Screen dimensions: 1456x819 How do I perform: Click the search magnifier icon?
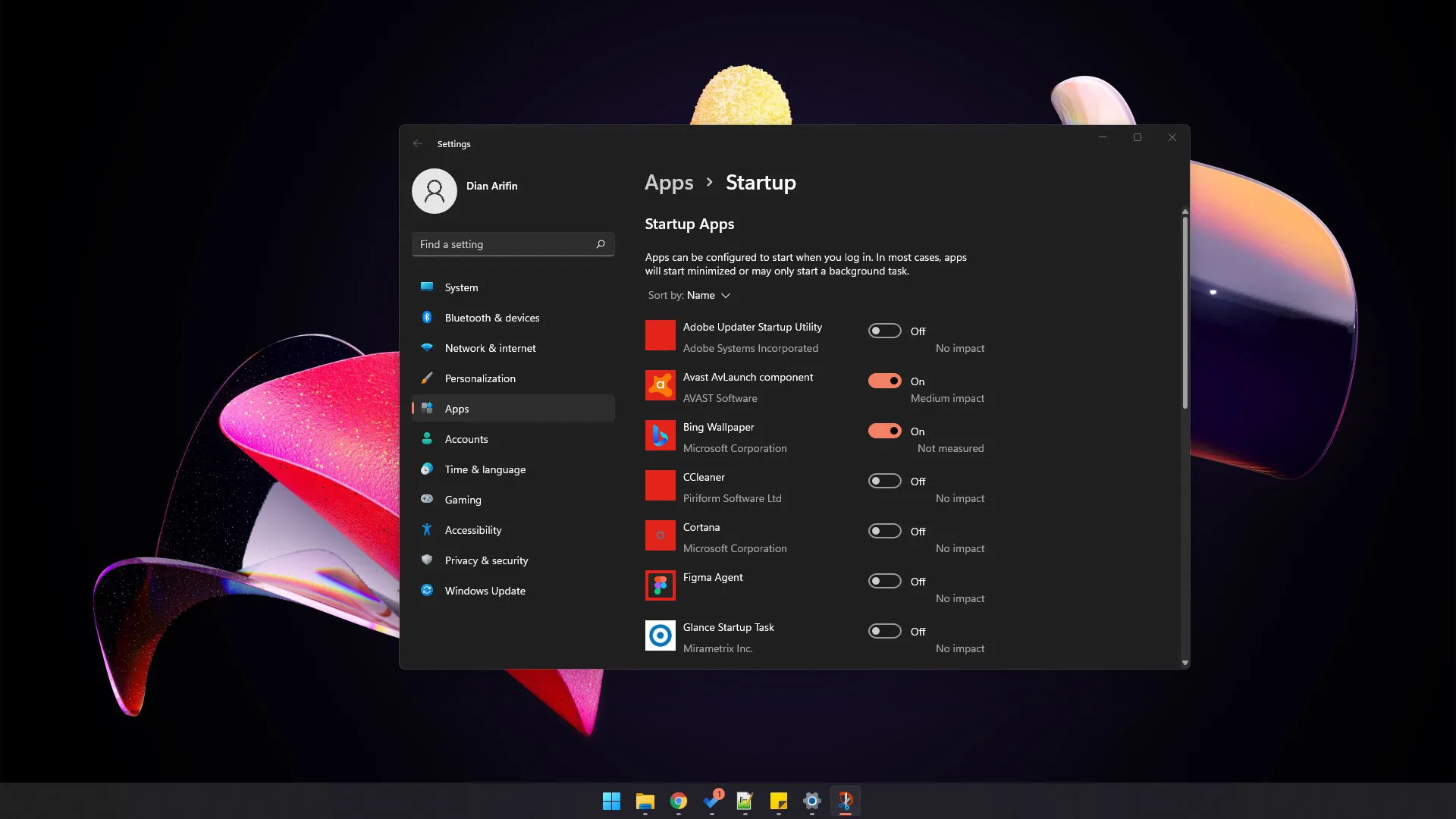[601, 244]
